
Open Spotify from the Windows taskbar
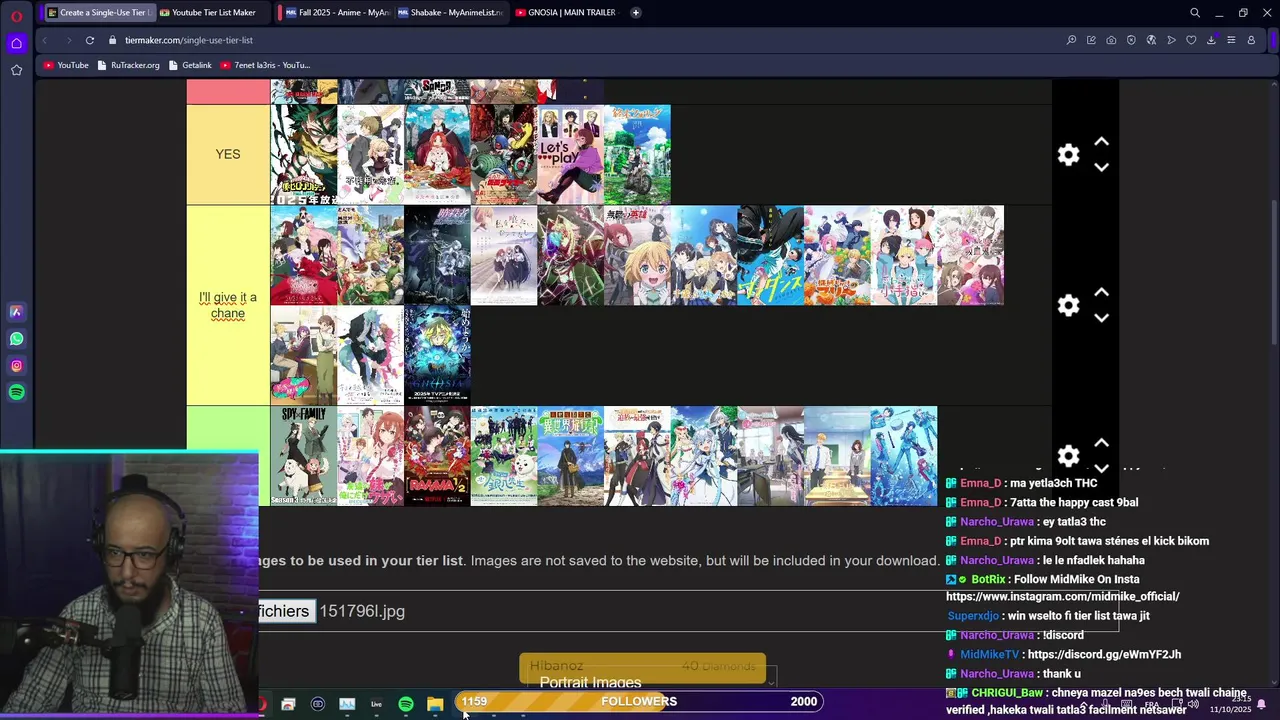click(406, 704)
